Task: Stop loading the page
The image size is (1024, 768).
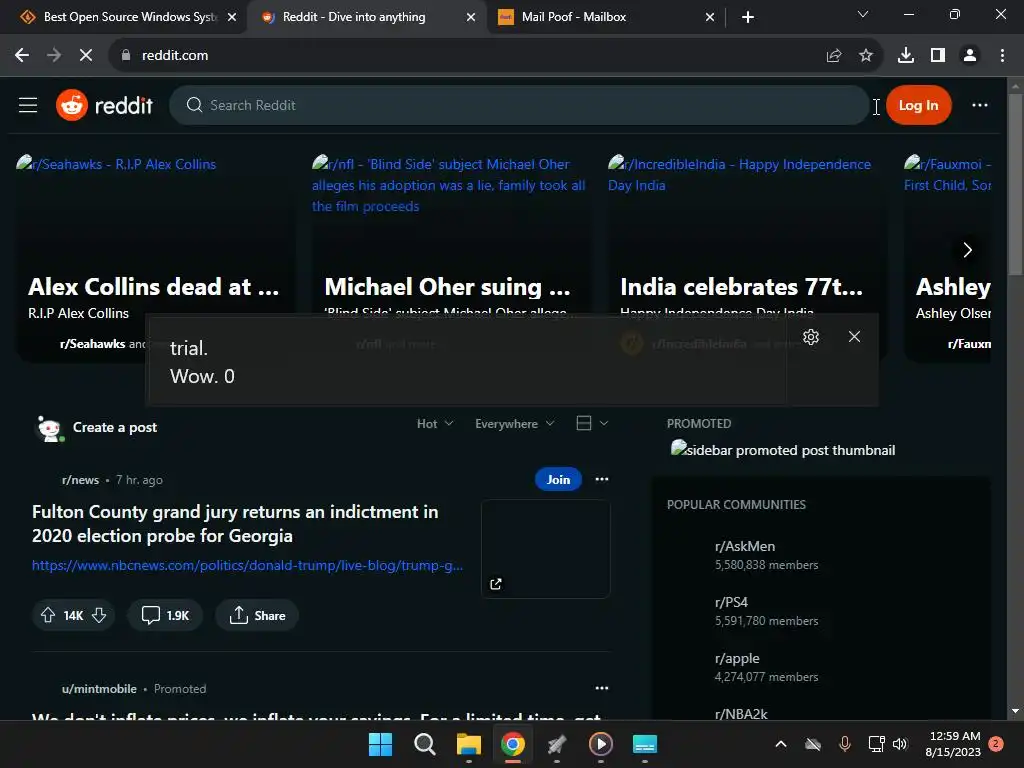Action: [86, 56]
